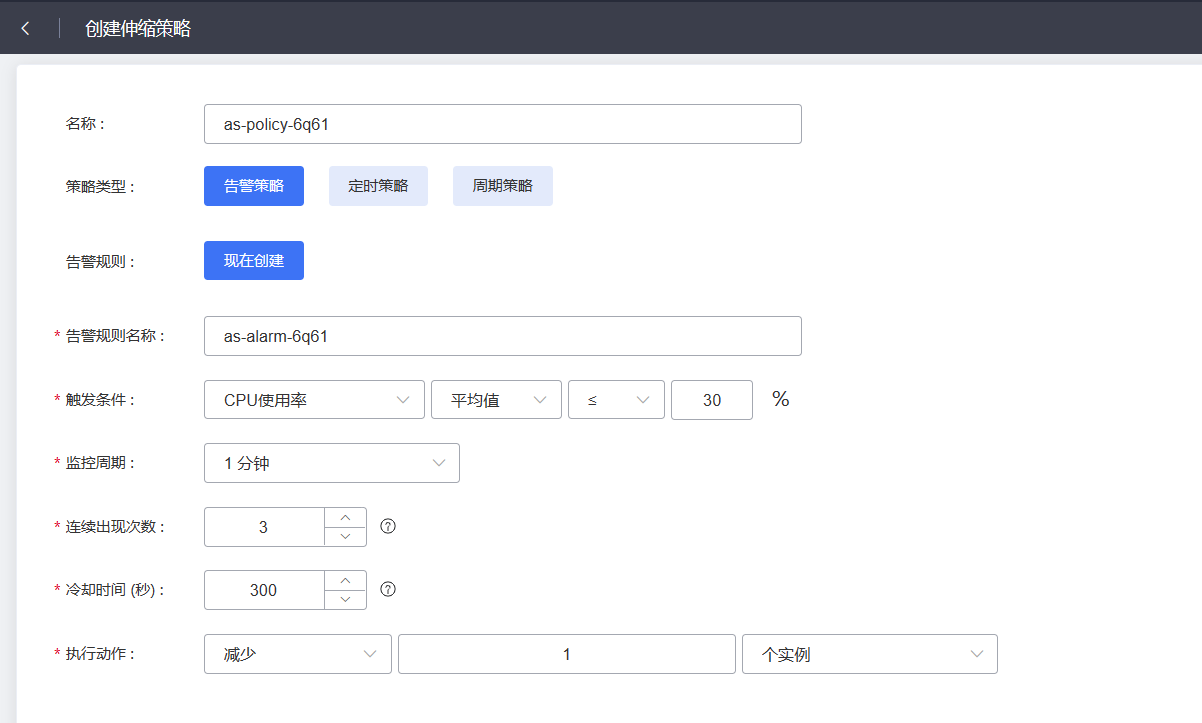The image size is (1202, 723).
Task: Select 定时策略 policy type
Action: (x=378, y=186)
